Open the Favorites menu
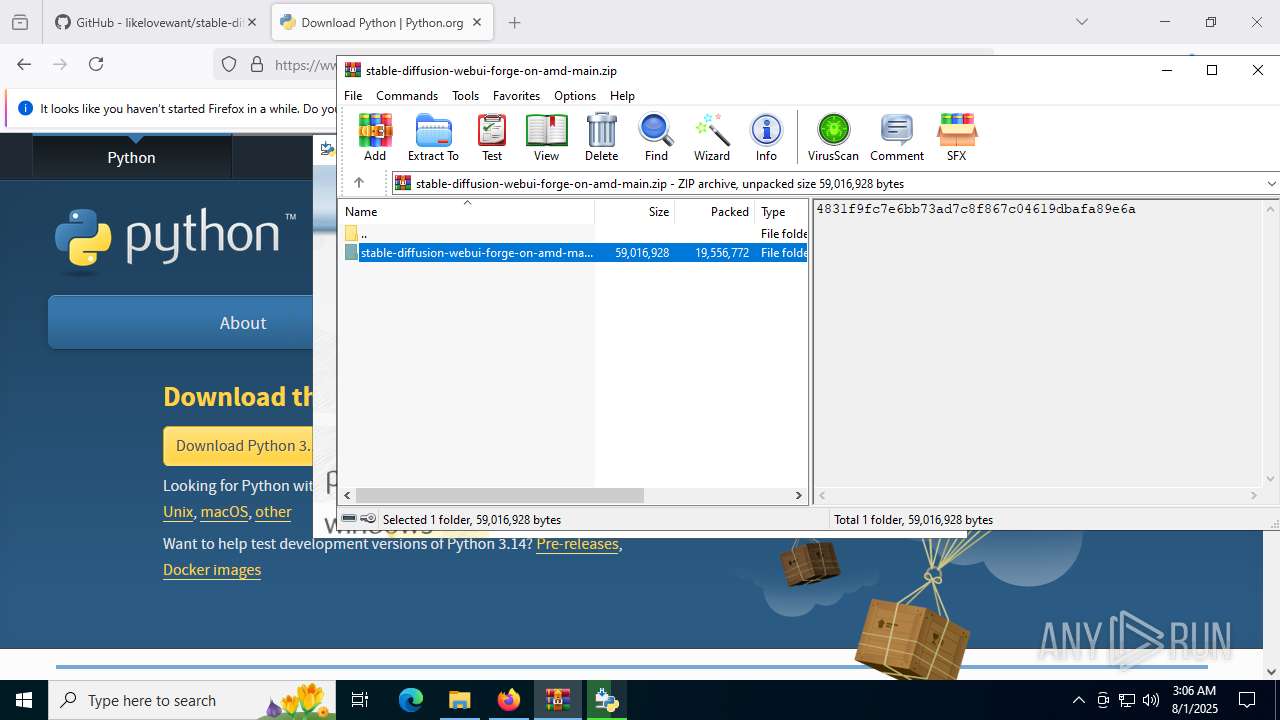This screenshot has width=1280, height=720. tap(516, 96)
